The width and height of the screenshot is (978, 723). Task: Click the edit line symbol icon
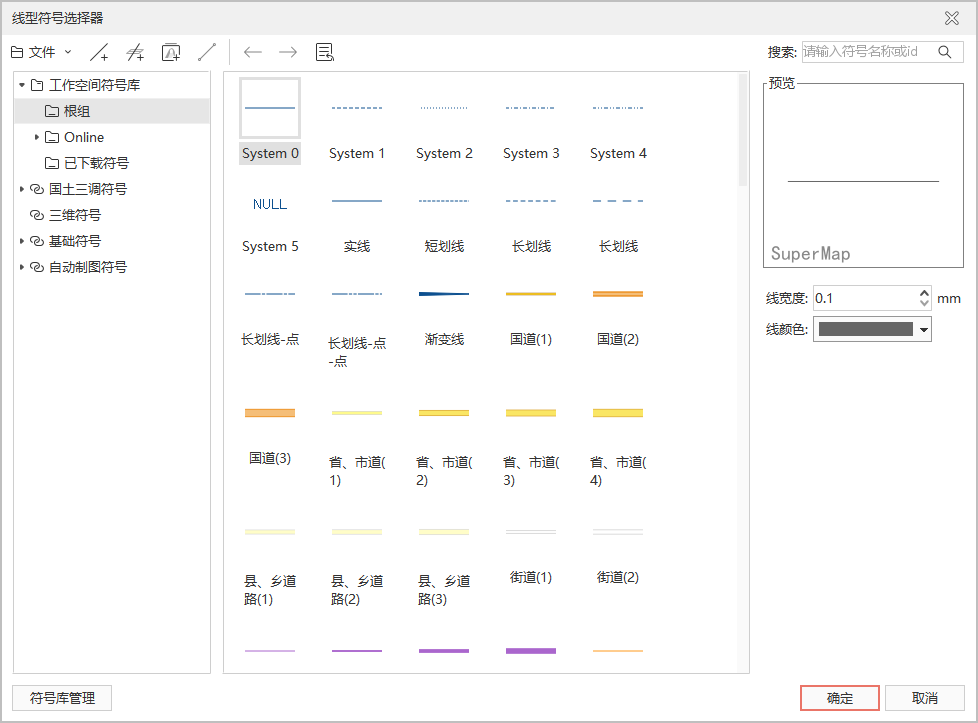pos(207,52)
